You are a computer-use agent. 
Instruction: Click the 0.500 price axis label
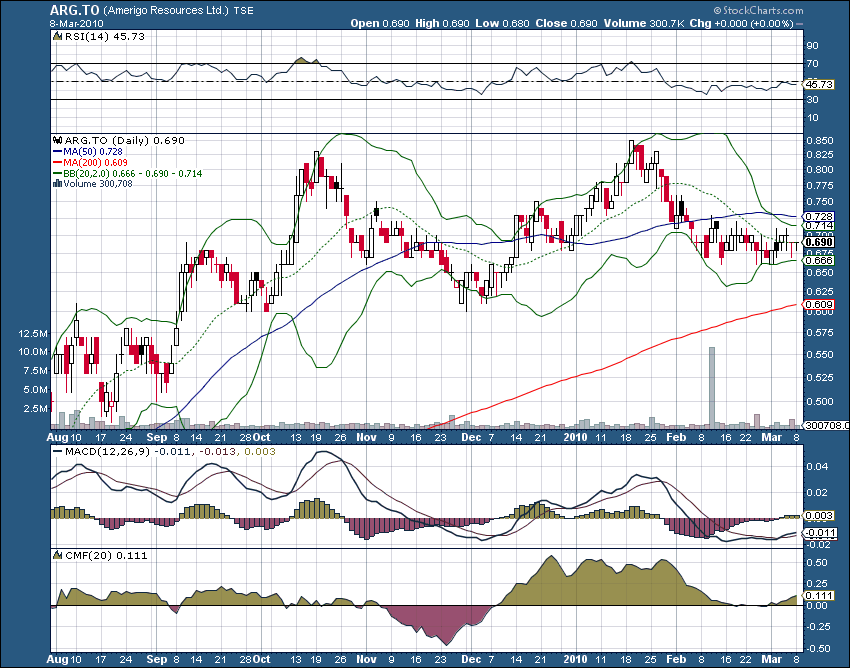[x=820, y=402]
